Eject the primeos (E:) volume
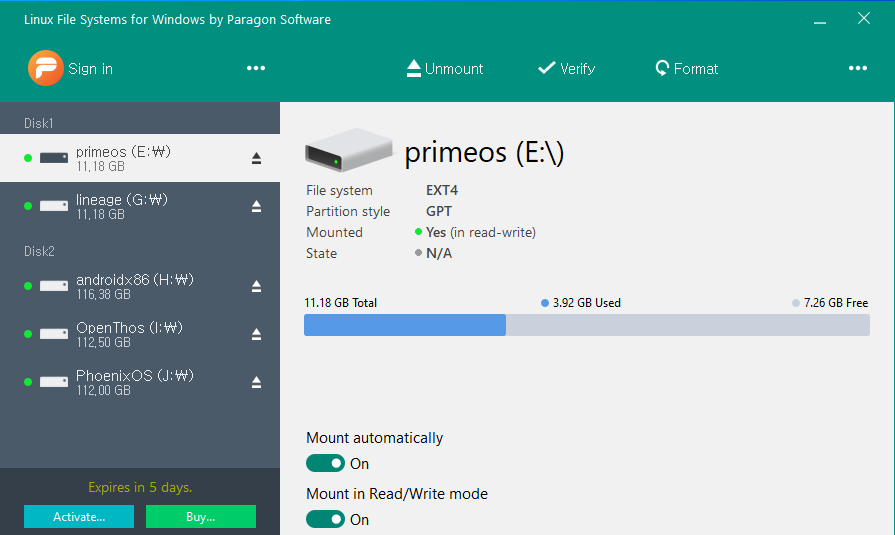 coord(256,158)
